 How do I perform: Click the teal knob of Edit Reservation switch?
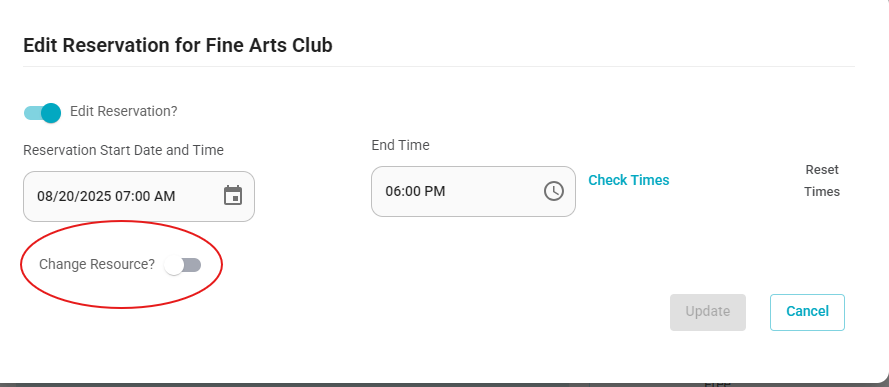click(x=51, y=113)
